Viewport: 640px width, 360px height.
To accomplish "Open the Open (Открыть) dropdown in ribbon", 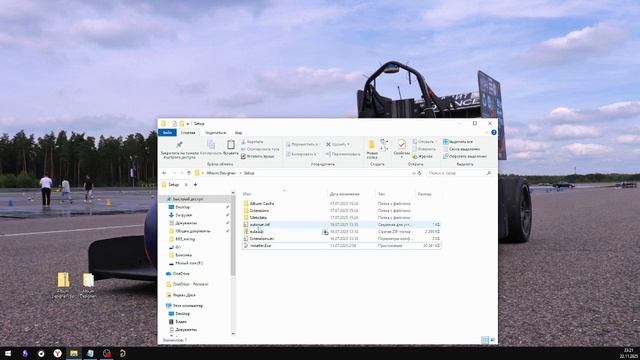I will pos(424,142).
